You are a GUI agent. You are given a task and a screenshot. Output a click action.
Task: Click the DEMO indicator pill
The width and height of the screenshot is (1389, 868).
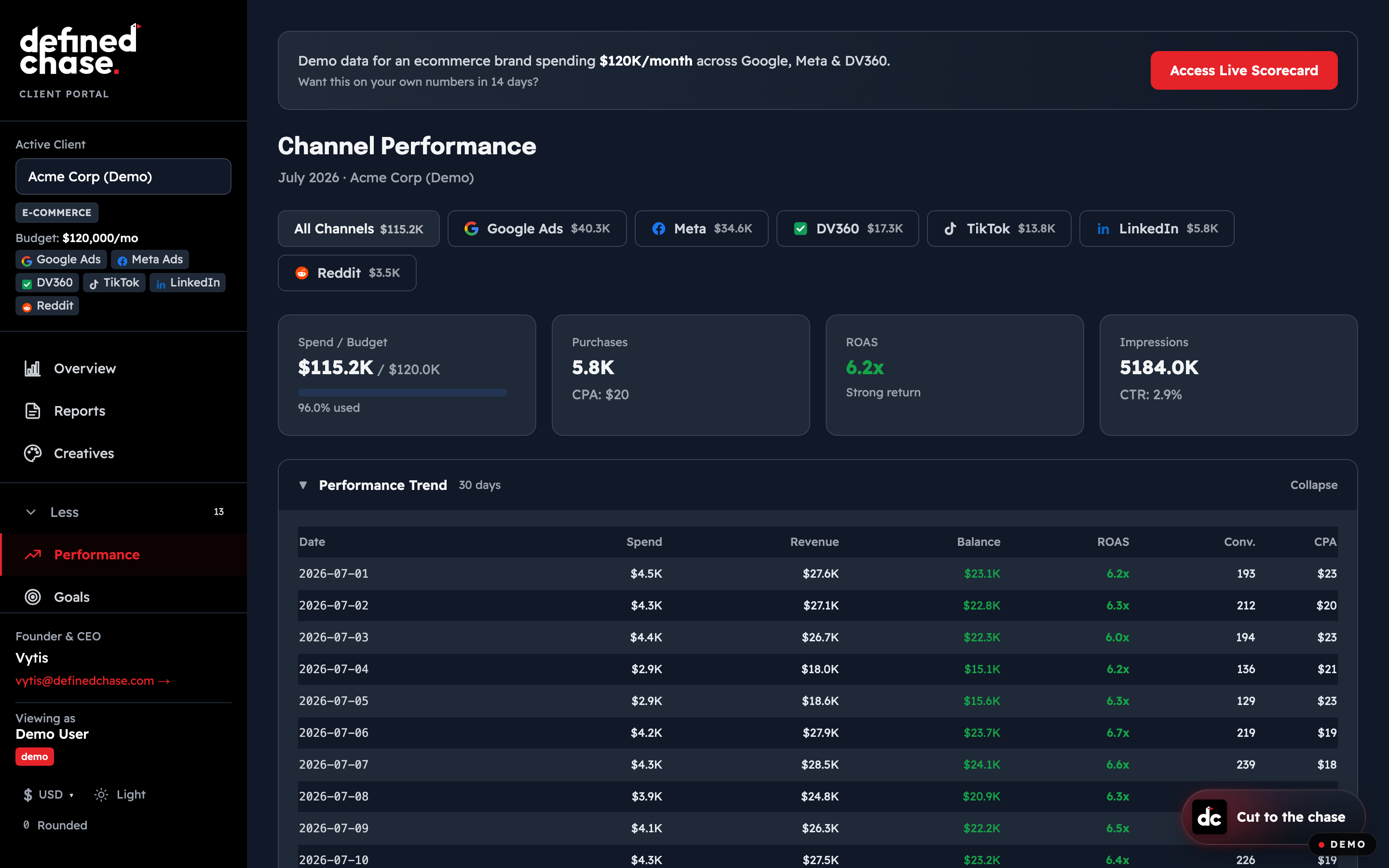tap(1342, 844)
